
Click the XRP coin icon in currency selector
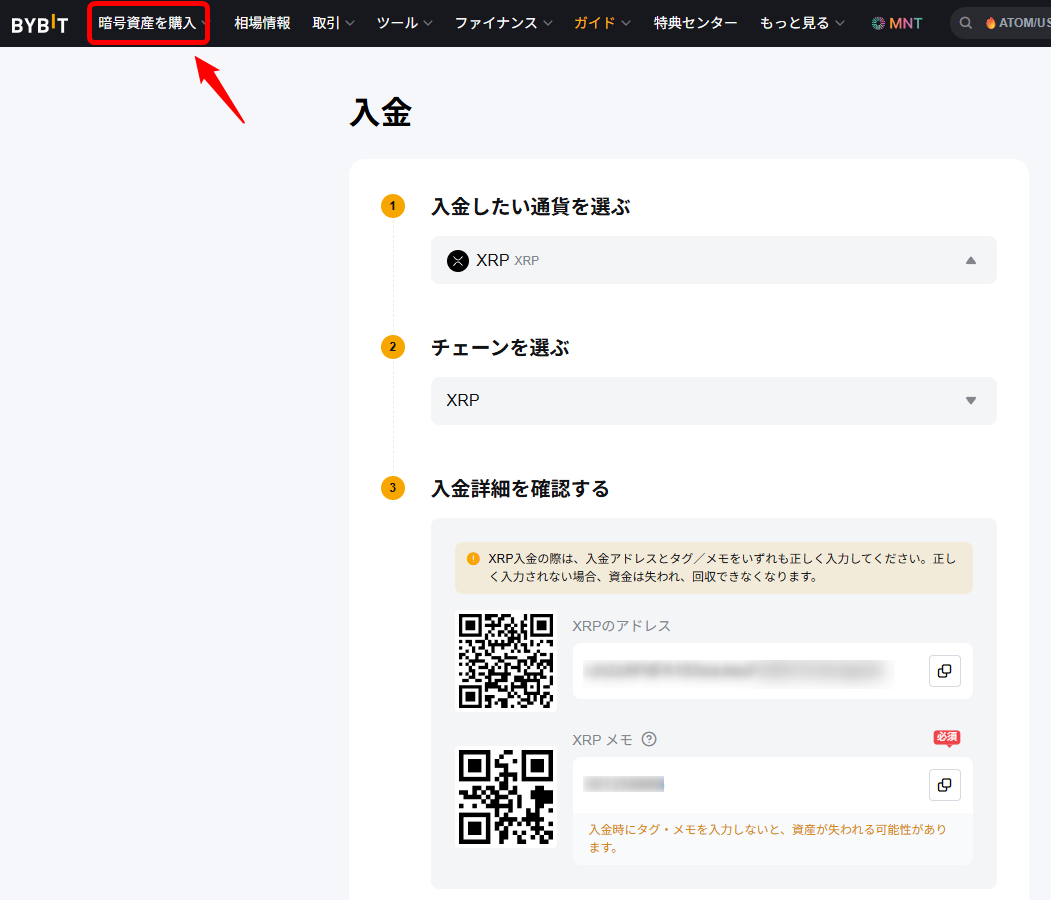tap(458, 261)
